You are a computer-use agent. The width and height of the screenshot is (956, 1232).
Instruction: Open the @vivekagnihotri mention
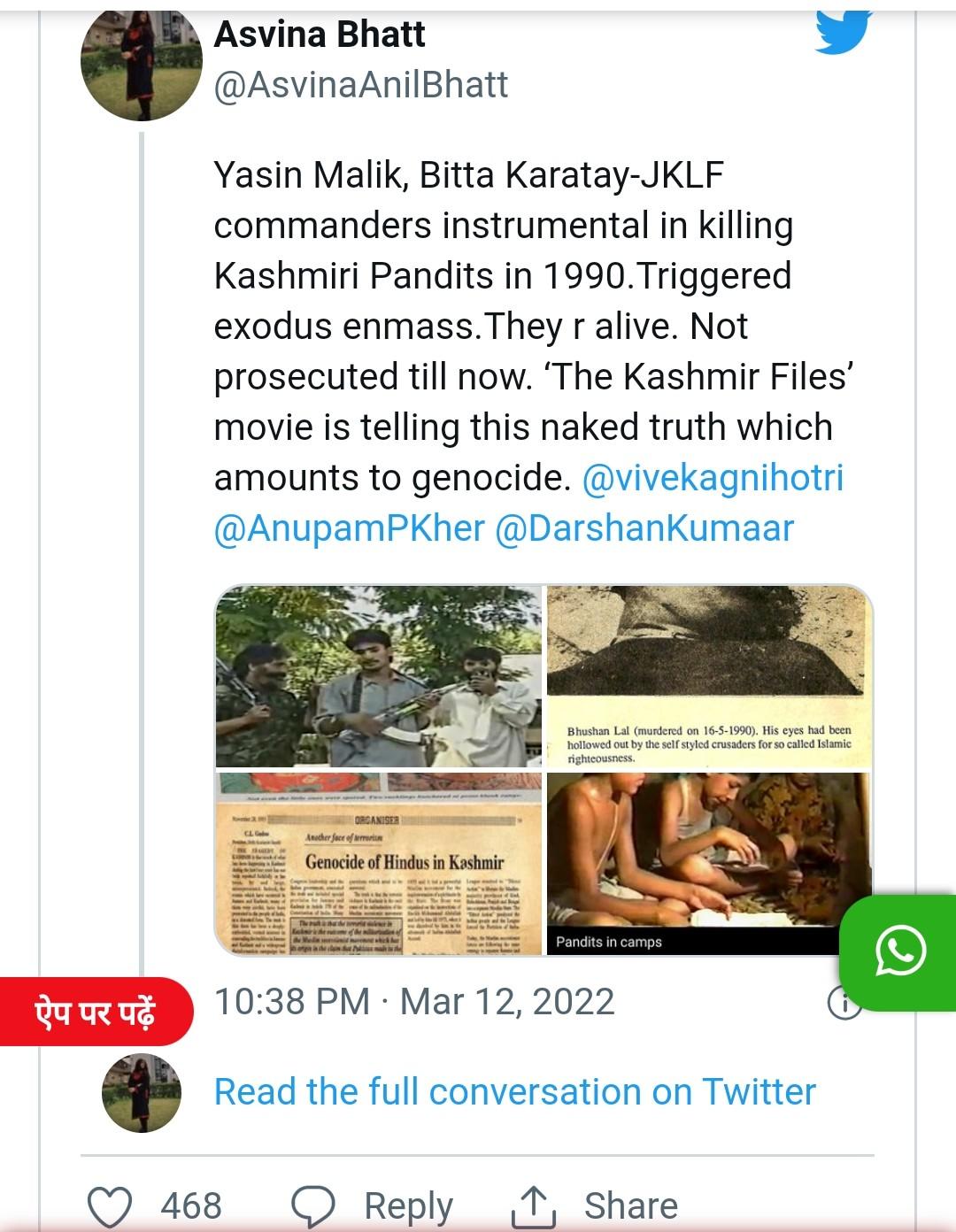coord(713,478)
